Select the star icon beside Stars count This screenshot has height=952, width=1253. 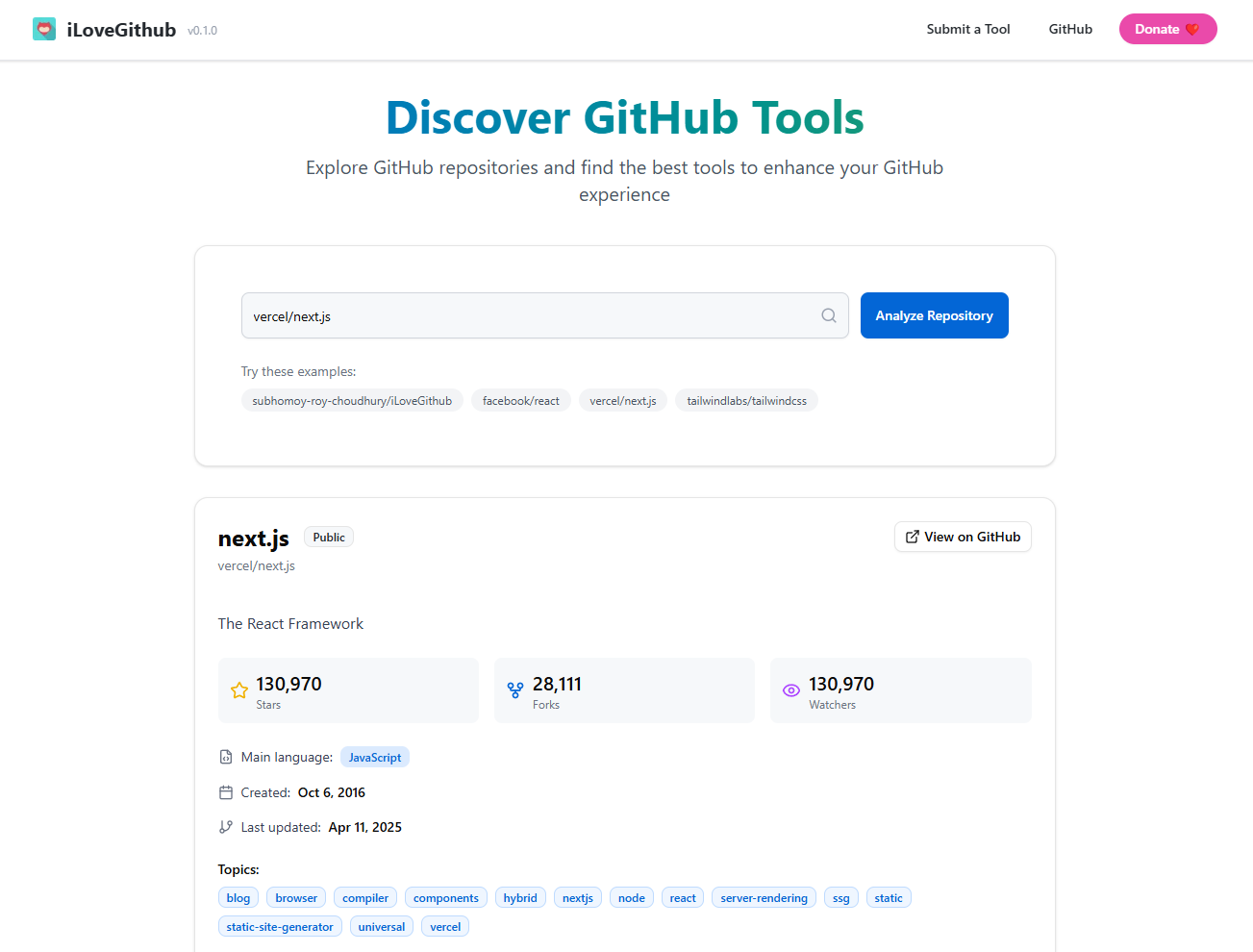(238, 689)
